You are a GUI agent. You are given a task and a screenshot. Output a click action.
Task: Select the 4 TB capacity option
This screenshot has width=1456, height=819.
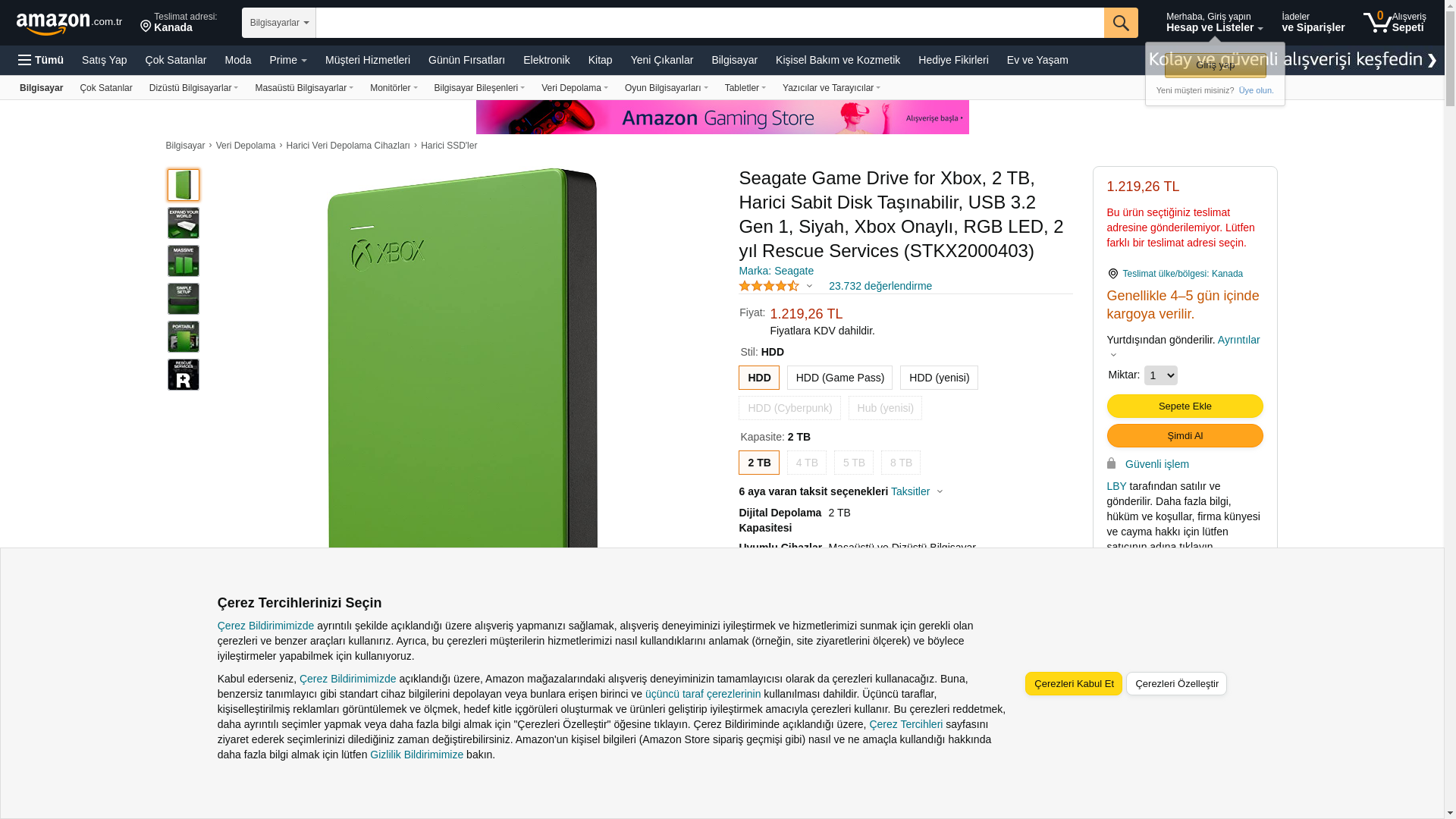[x=807, y=463]
